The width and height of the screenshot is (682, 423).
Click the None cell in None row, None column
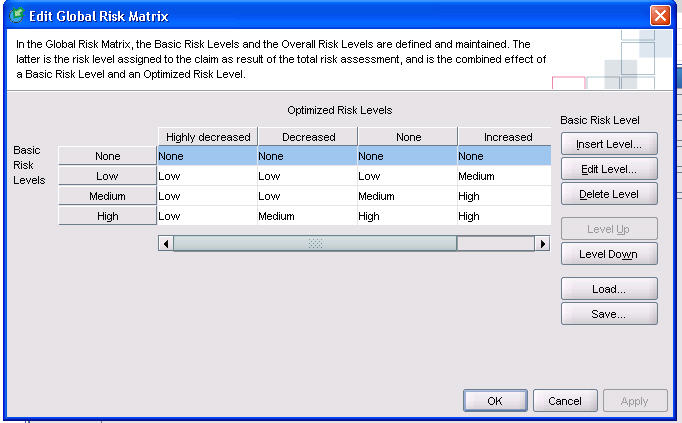point(408,156)
